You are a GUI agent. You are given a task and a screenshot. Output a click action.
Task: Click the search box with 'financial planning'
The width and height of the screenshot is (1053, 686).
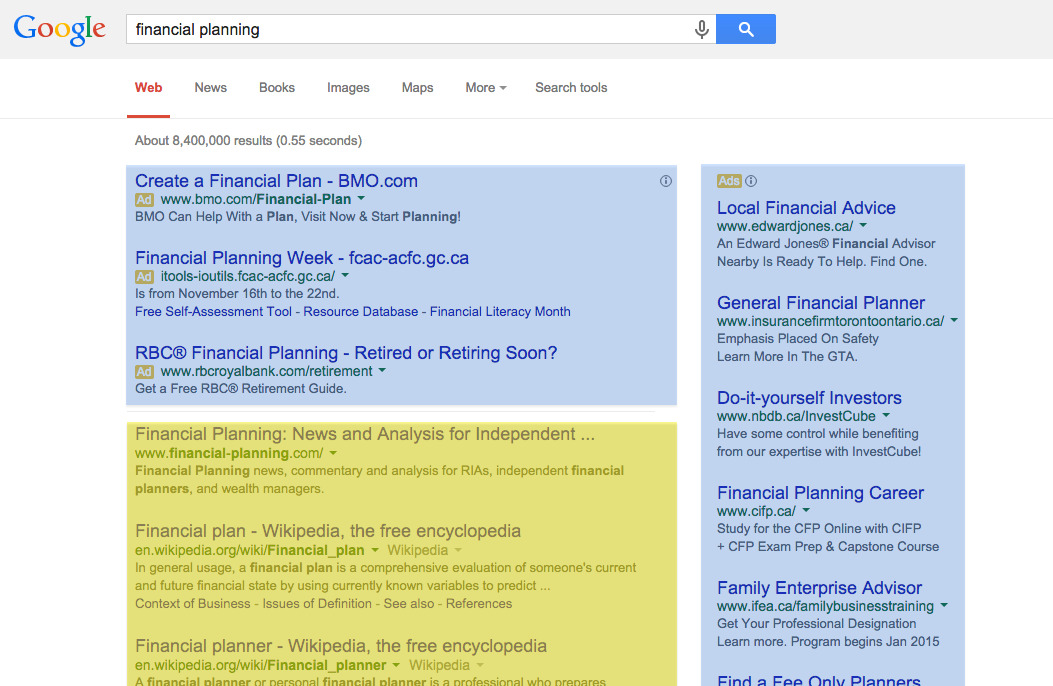tap(421, 29)
